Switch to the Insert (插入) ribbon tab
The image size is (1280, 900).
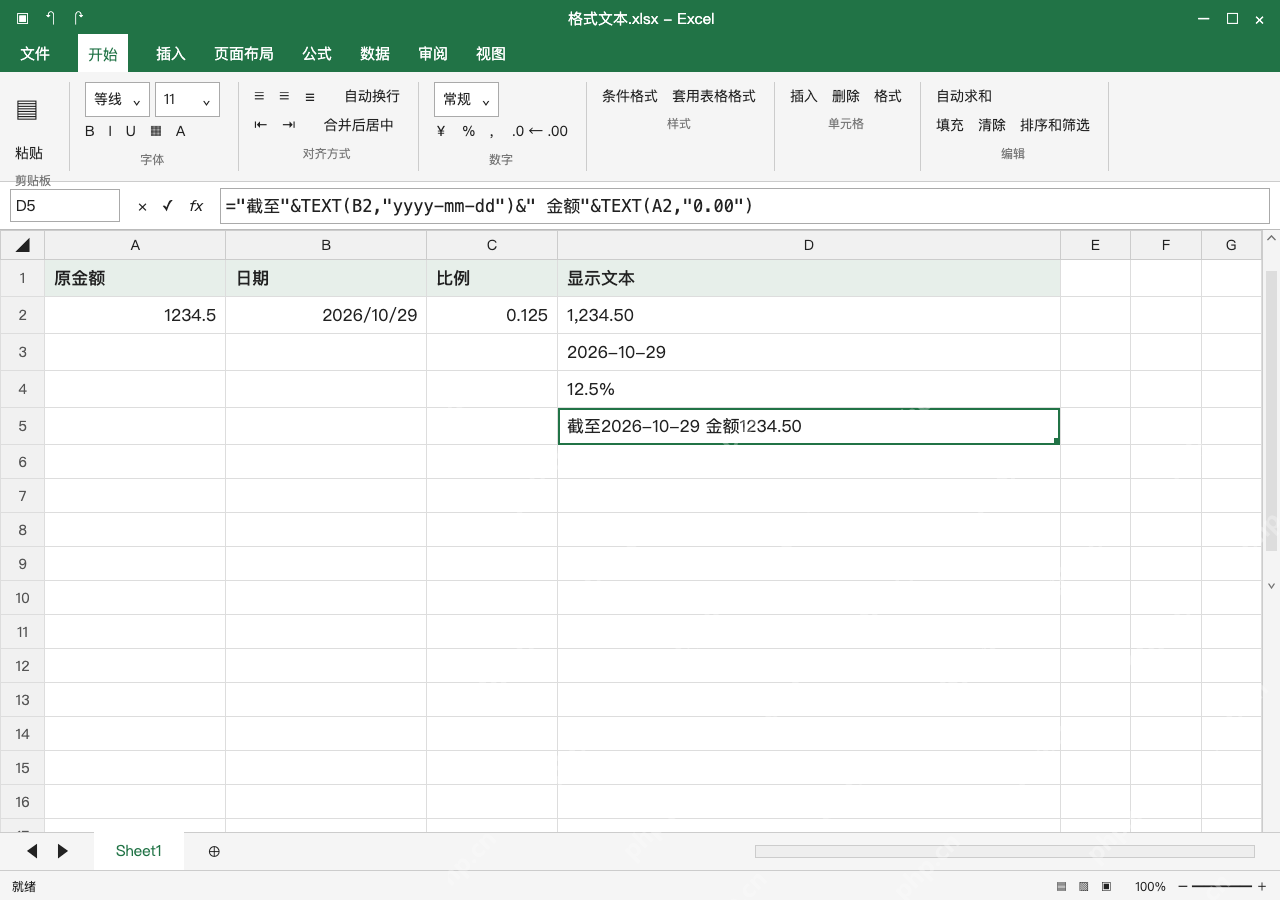pos(171,54)
